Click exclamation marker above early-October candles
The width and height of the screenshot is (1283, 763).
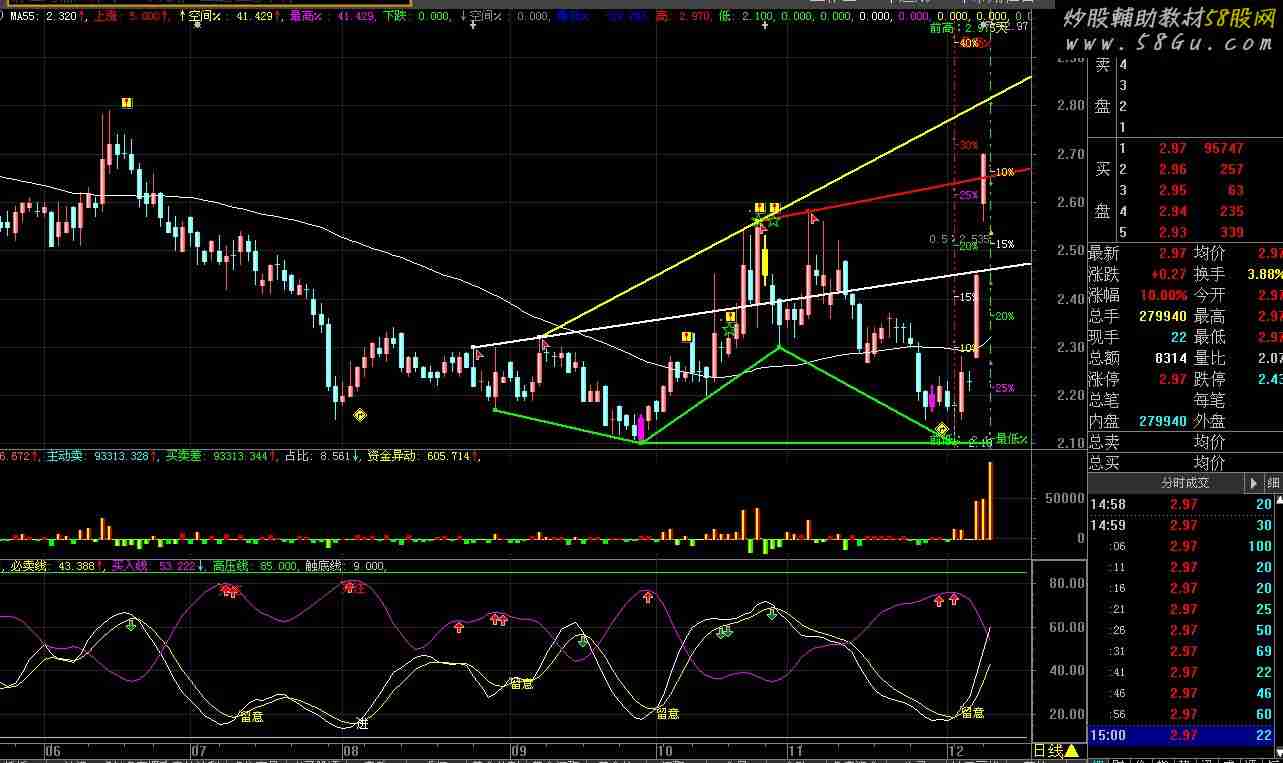click(x=687, y=337)
